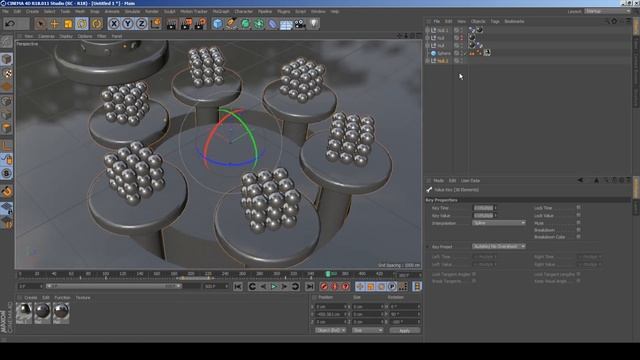
Task: Toggle visibility dots of Null.1 object
Action: pyautogui.click(x=462, y=30)
